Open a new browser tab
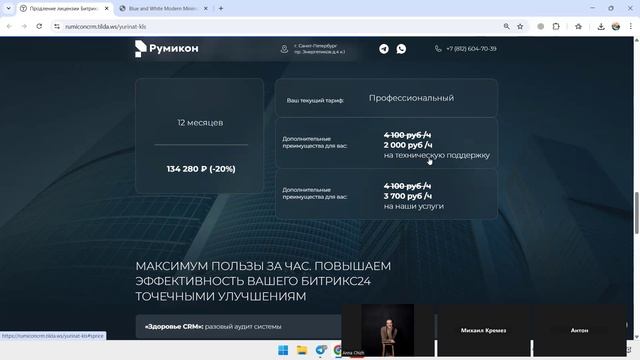Image resolution: width=640 pixels, height=360 pixels. pos(221,8)
